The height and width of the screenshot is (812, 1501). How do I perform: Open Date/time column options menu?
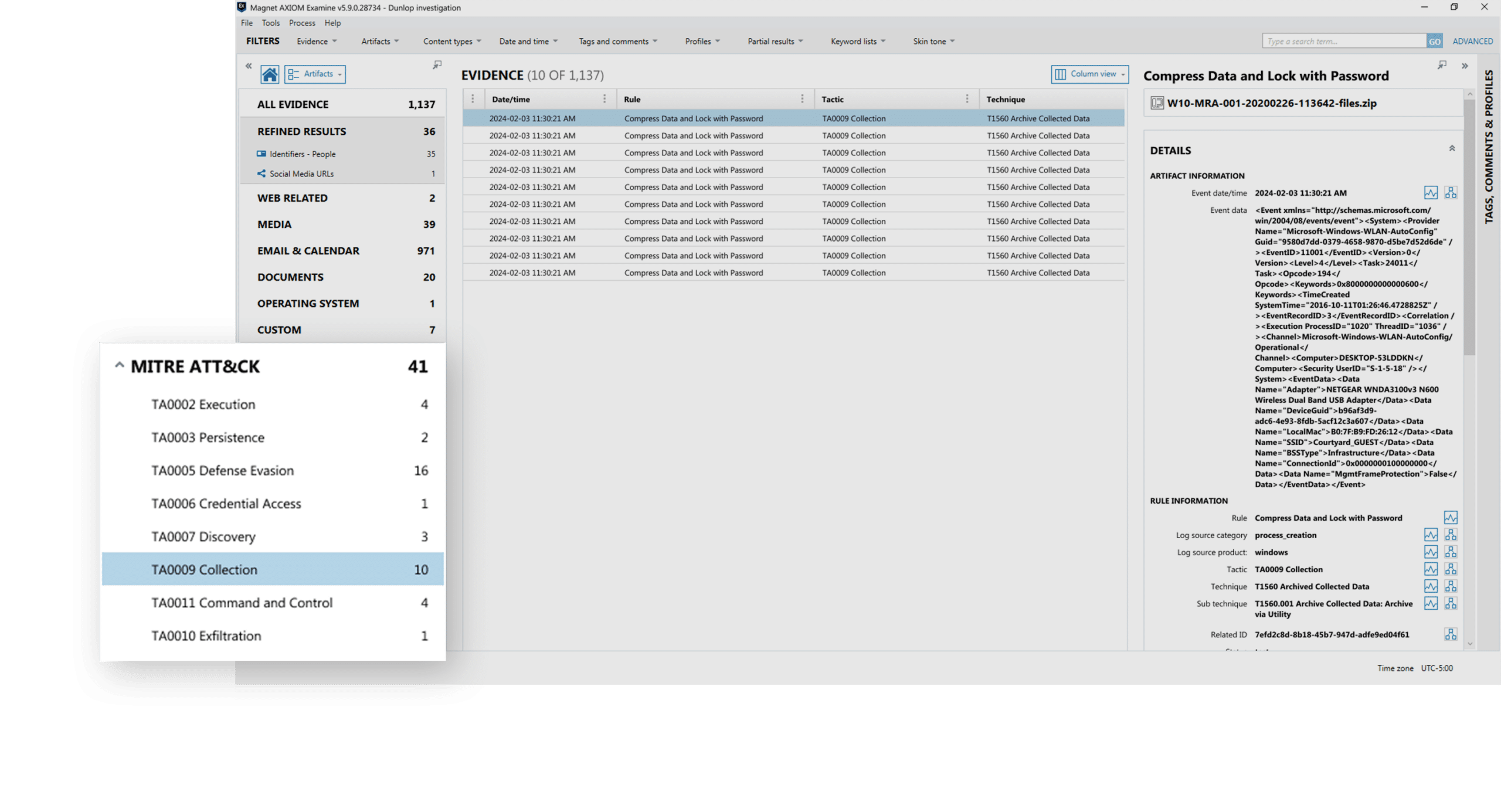click(x=605, y=99)
